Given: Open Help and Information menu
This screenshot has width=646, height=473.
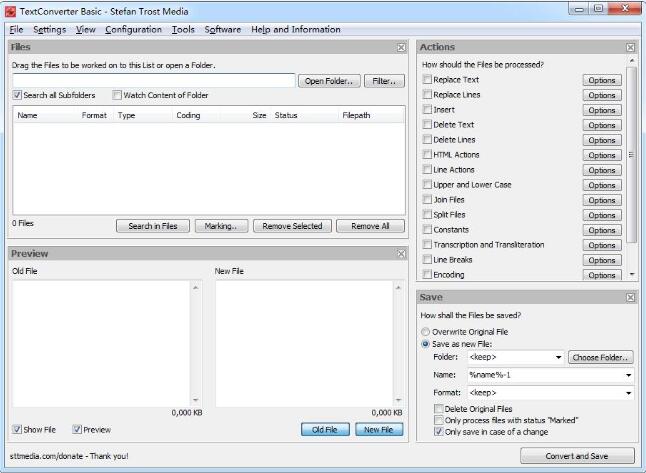Looking at the screenshot, I should point(296,30).
